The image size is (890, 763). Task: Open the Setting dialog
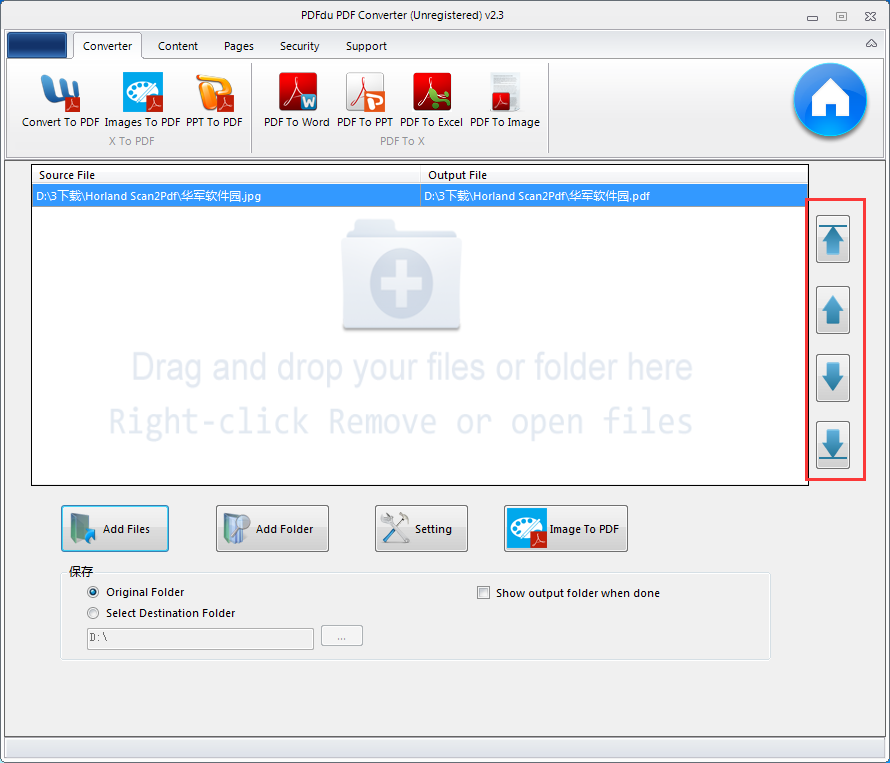421,528
